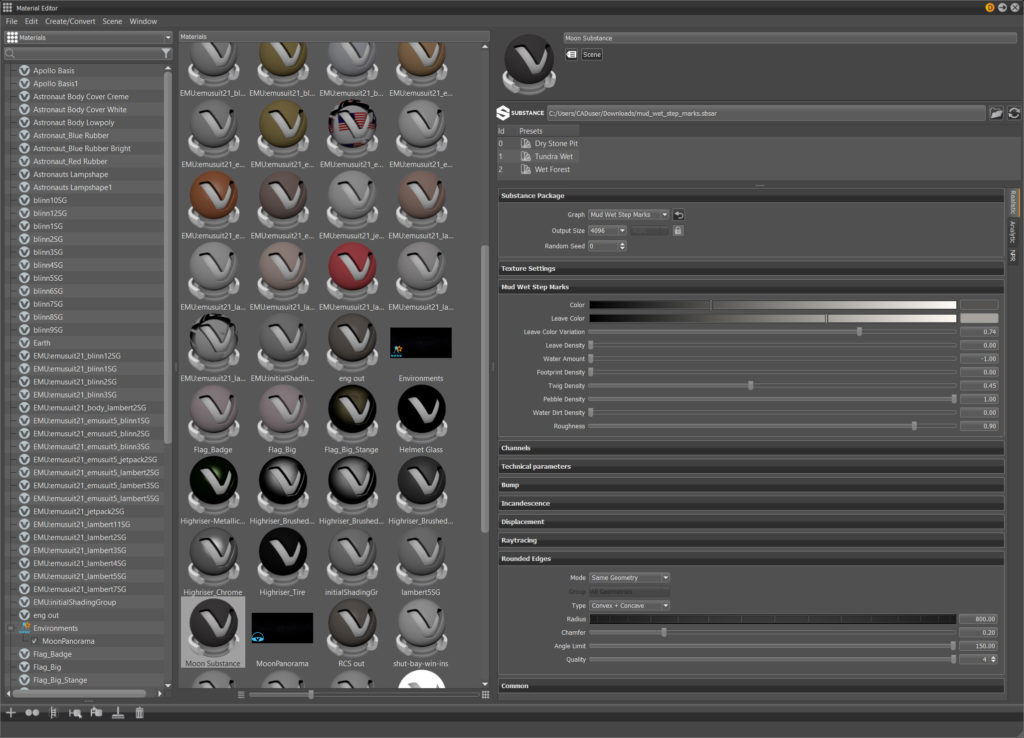Expand the Displacement section

click(751, 522)
